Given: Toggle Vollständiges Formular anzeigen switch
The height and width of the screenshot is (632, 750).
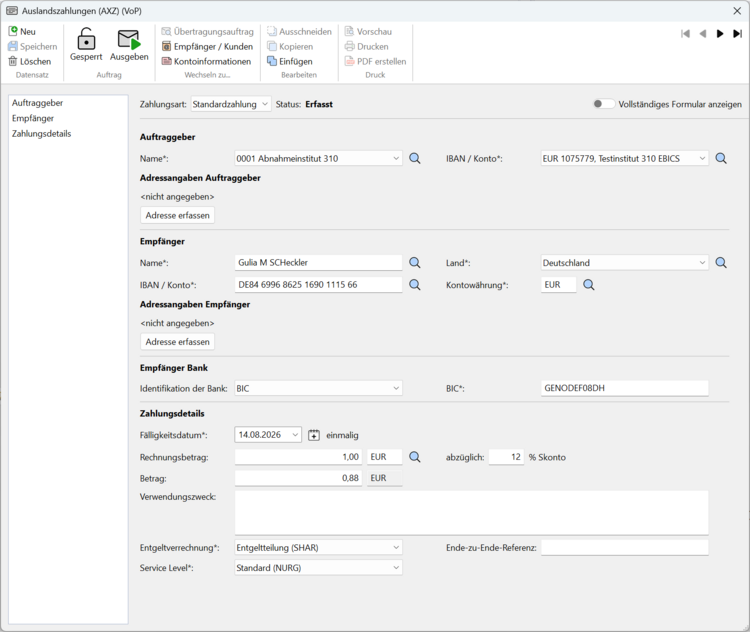Looking at the screenshot, I should point(603,104).
